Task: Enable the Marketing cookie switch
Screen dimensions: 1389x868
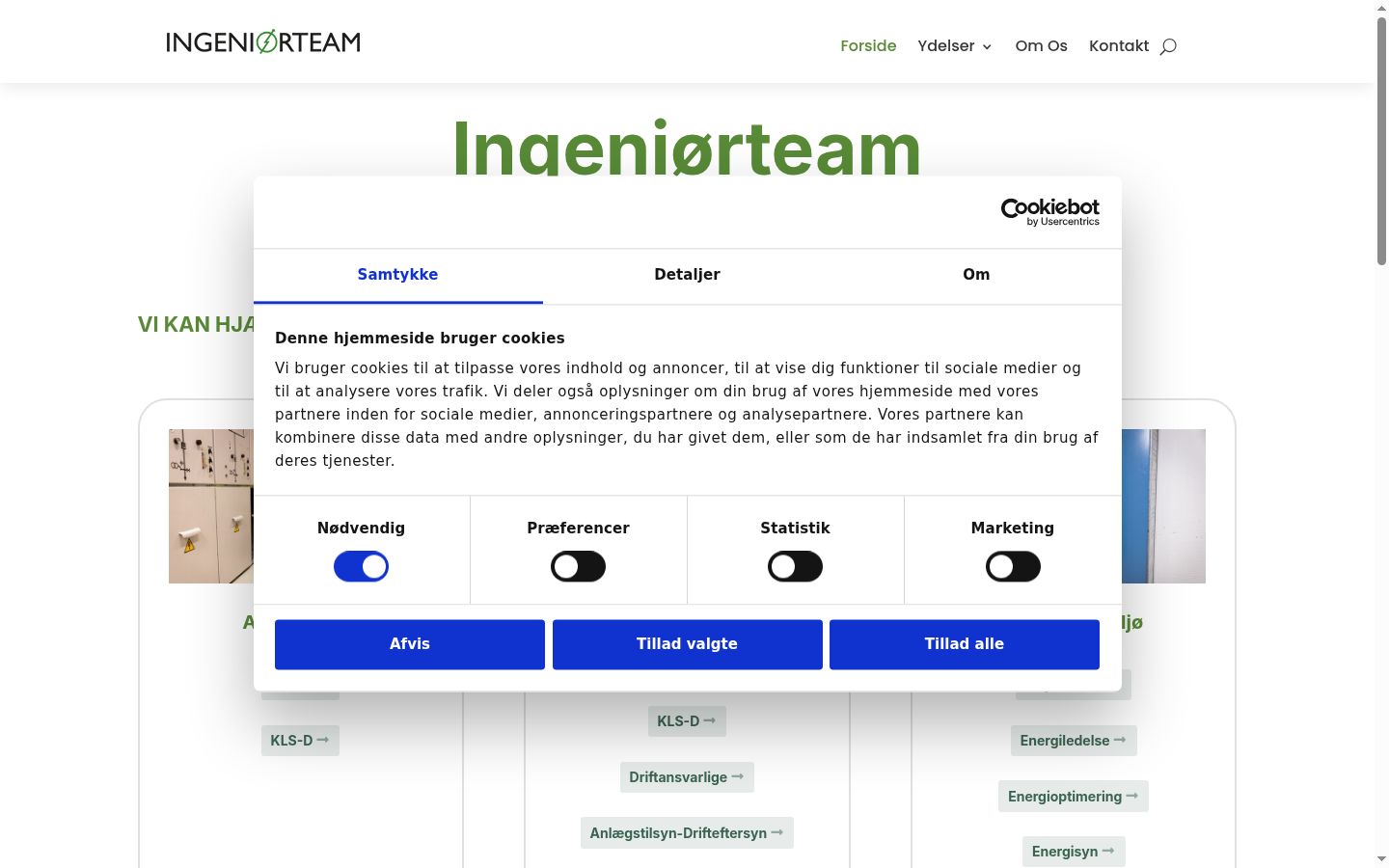Action: pyautogui.click(x=1013, y=566)
